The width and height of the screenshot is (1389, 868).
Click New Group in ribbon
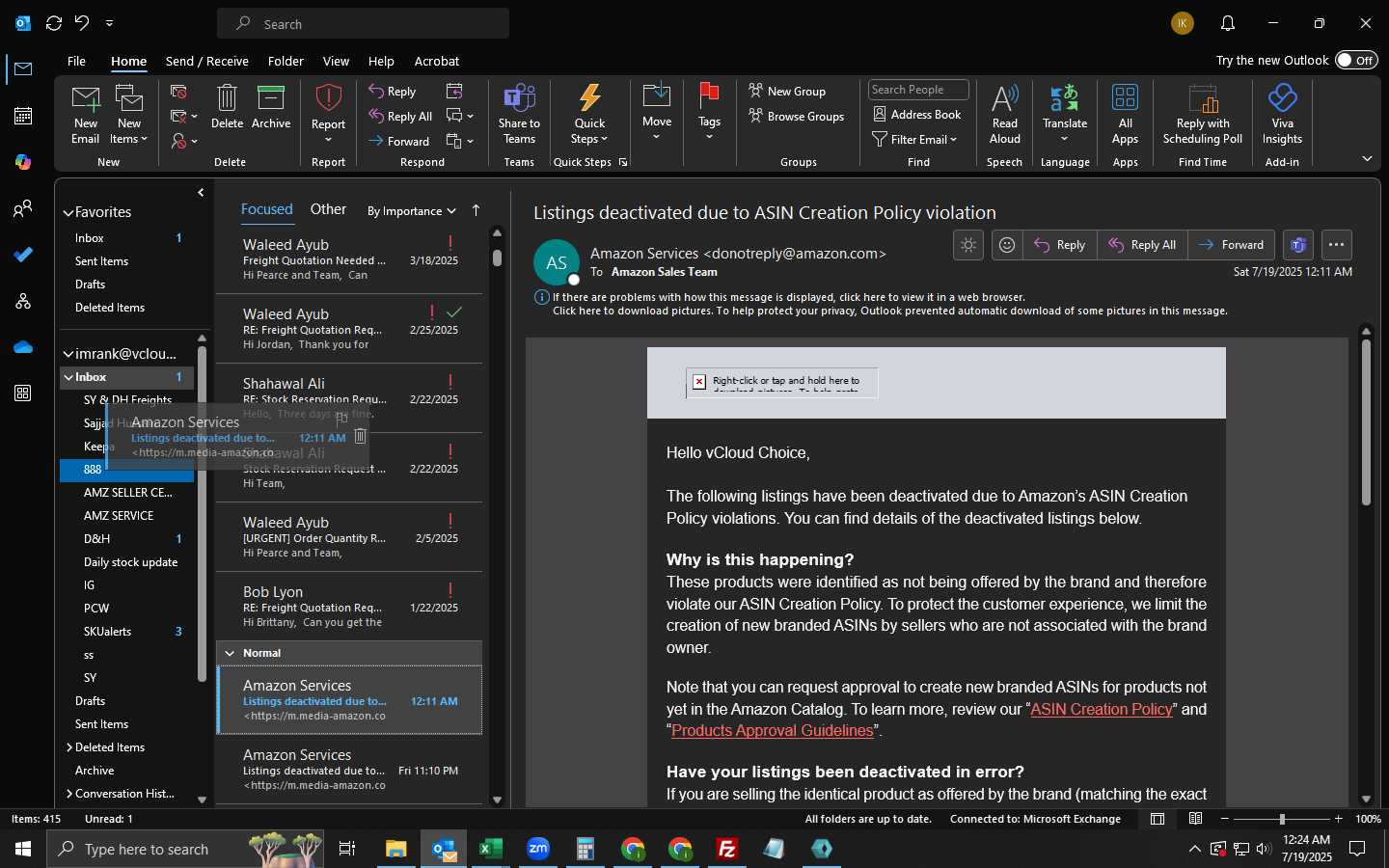tap(787, 91)
